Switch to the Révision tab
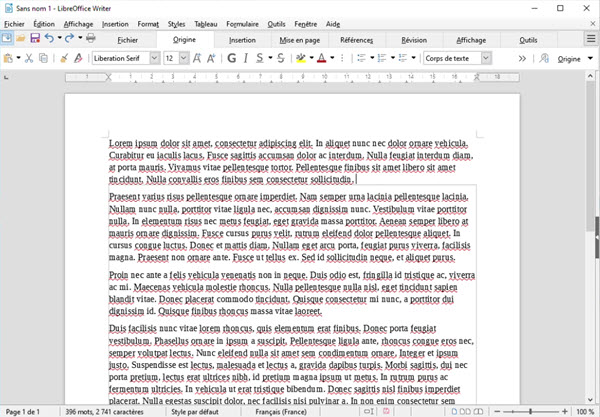The image size is (600, 417). [414, 40]
